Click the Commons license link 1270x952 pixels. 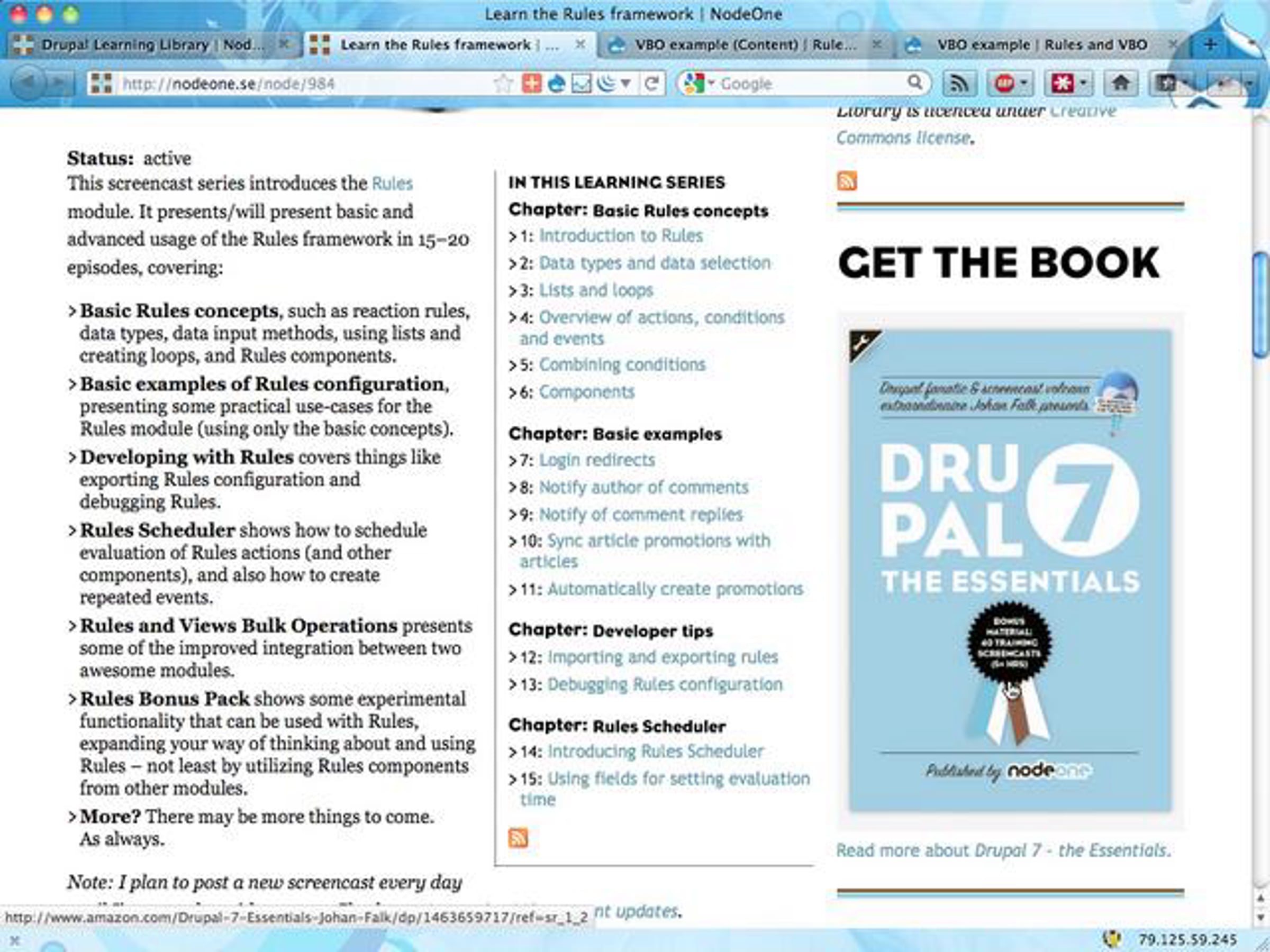[x=903, y=138]
